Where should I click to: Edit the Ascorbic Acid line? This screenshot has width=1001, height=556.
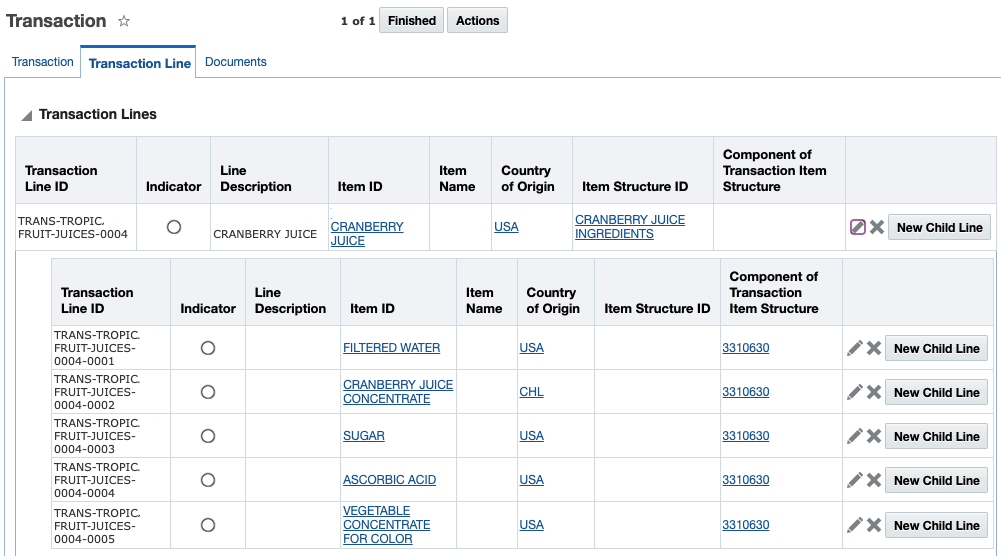point(854,480)
